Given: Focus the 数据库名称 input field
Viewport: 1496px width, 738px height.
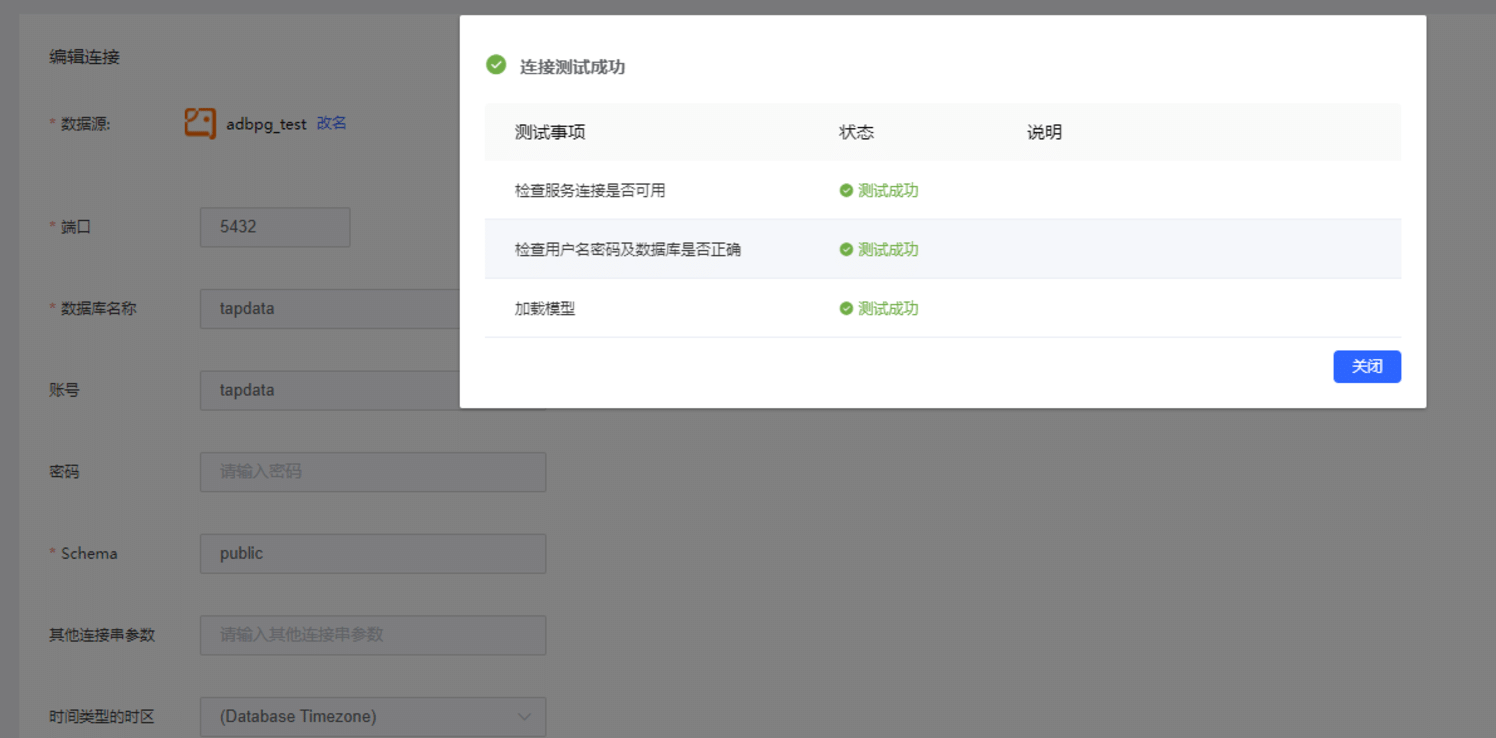Looking at the screenshot, I should point(373,308).
